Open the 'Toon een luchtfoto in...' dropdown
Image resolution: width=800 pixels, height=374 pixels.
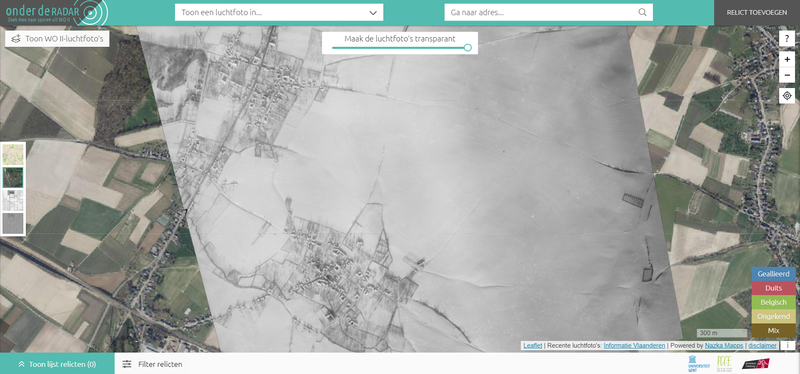[x=279, y=13]
